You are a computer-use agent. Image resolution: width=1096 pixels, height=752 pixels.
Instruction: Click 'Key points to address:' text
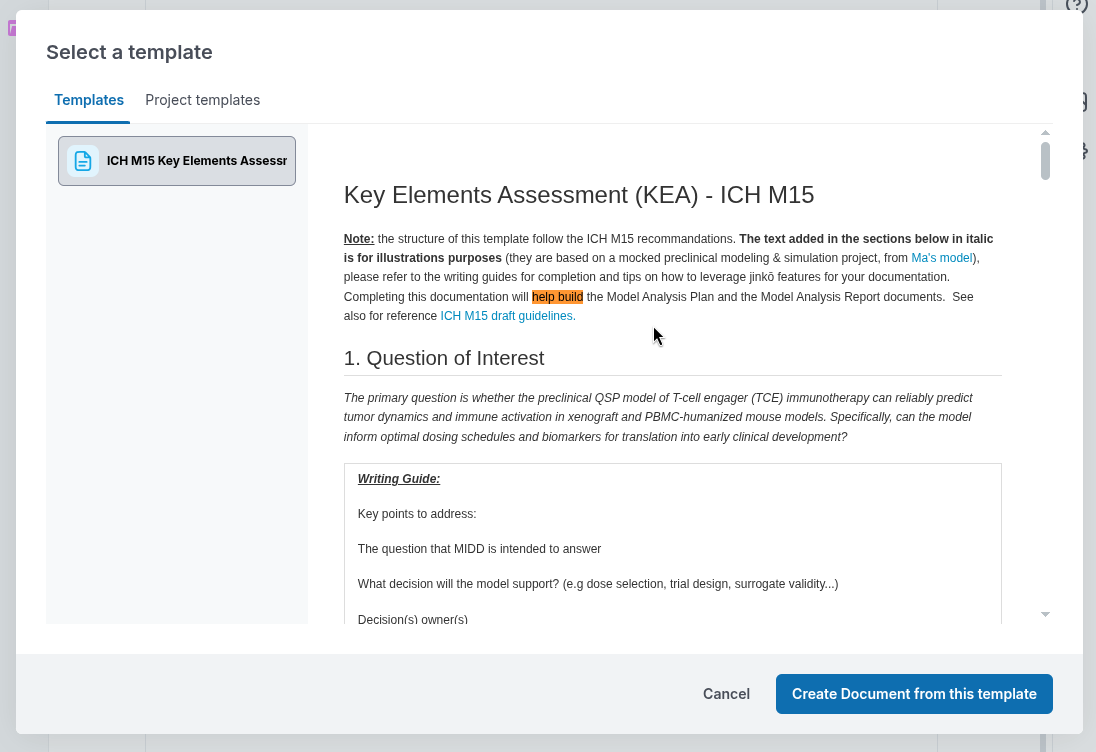pyautogui.click(x=417, y=514)
